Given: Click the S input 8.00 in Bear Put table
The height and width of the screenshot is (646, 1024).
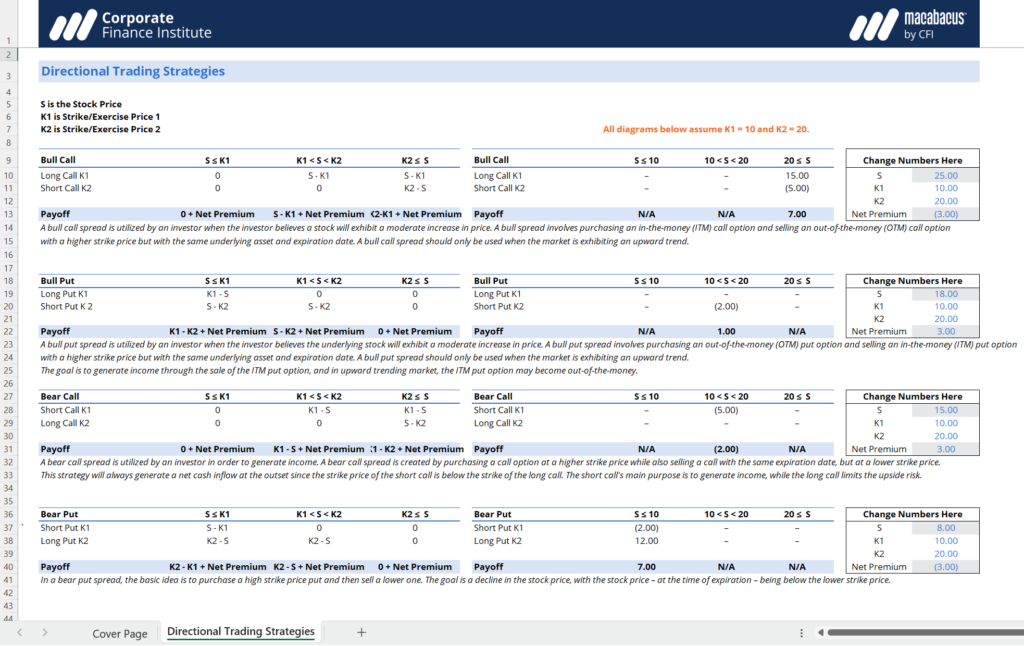Looking at the screenshot, I should pyautogui.click(x=945, y=527).
